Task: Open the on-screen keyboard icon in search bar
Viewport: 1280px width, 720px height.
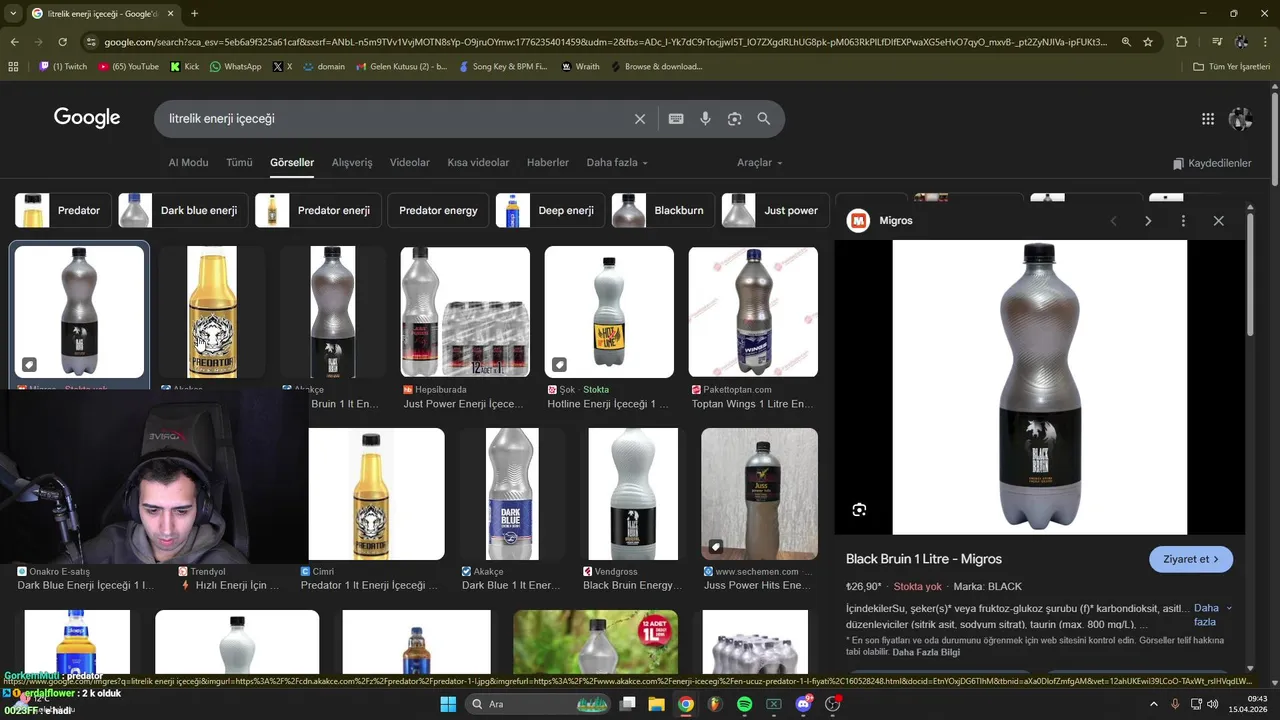Action: coord(676,119)
